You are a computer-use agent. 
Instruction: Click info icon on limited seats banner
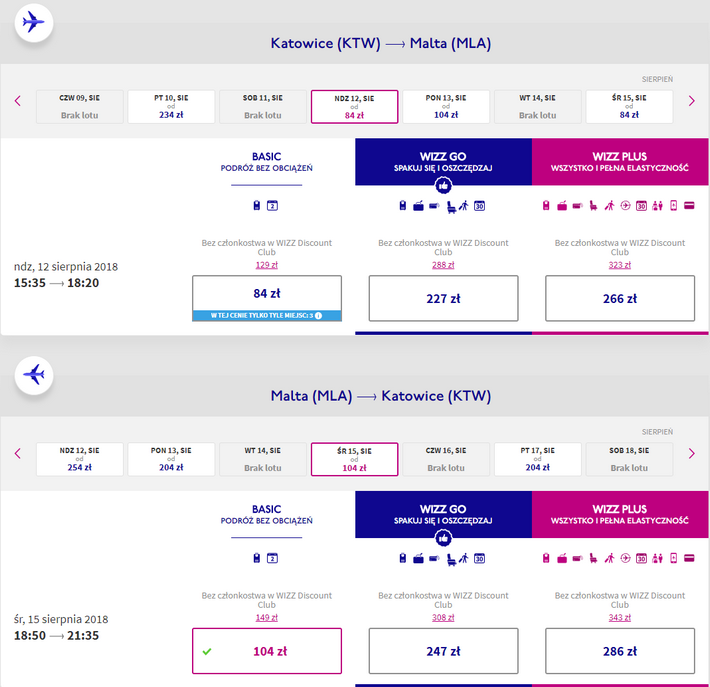point(318,316)
